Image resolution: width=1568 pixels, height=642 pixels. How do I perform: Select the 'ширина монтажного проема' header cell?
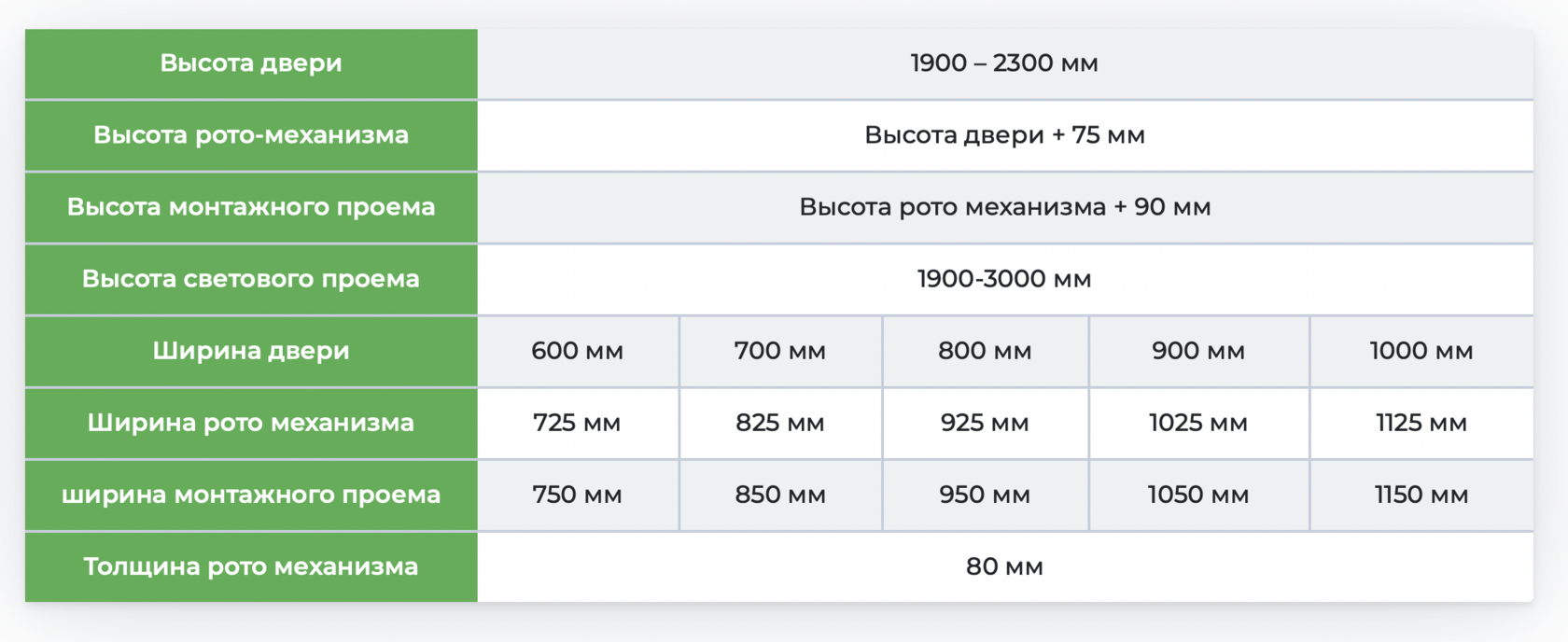click(250, 495)
